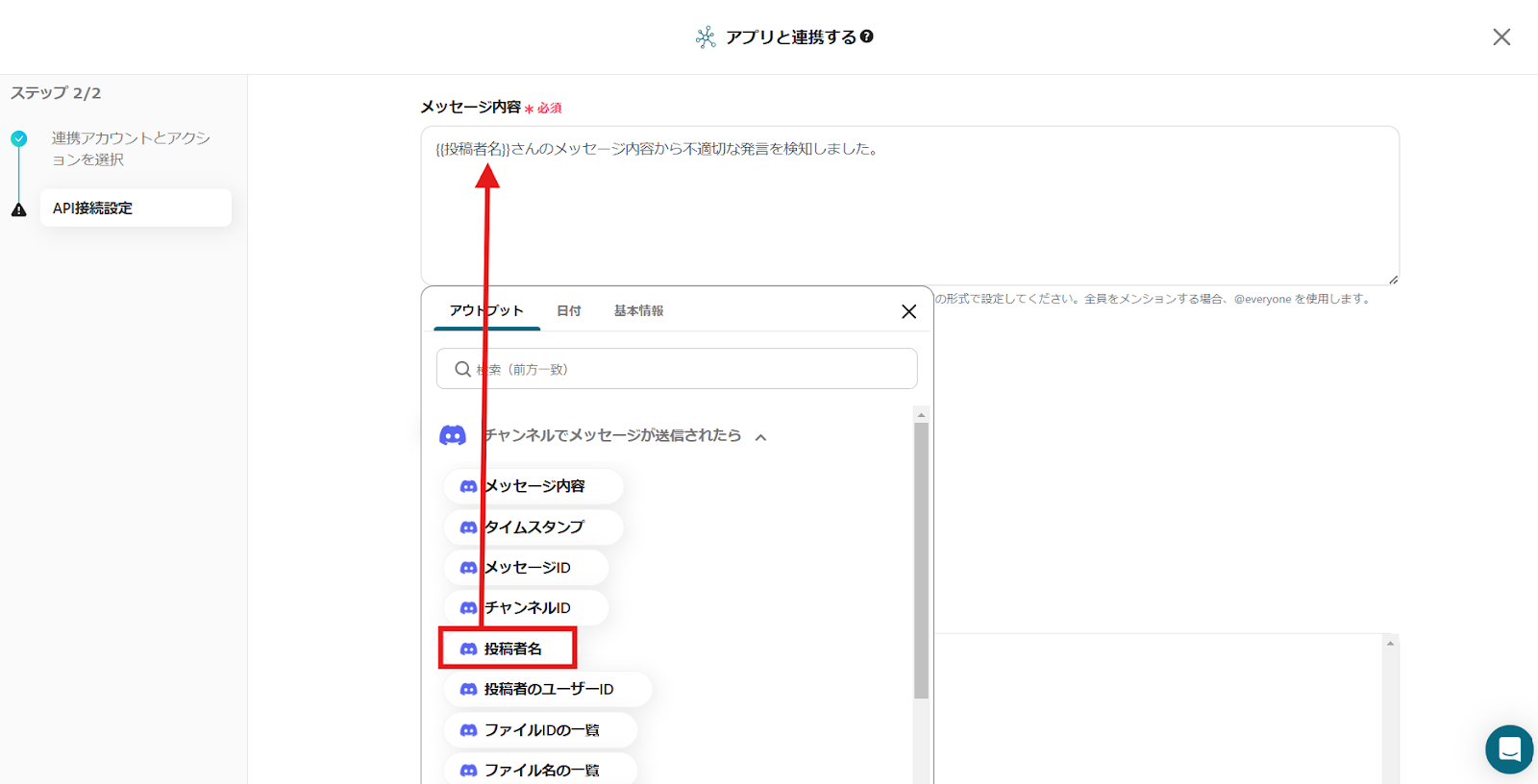Insert the メッセージ内容 output value

tap(533, 486)
